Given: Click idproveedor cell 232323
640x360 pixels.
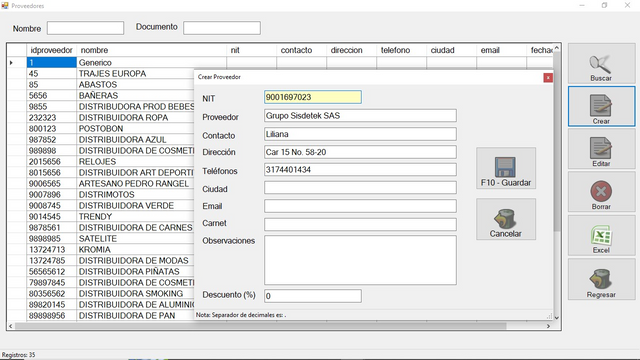Looking at the screenshot, I should coord(51,118).
